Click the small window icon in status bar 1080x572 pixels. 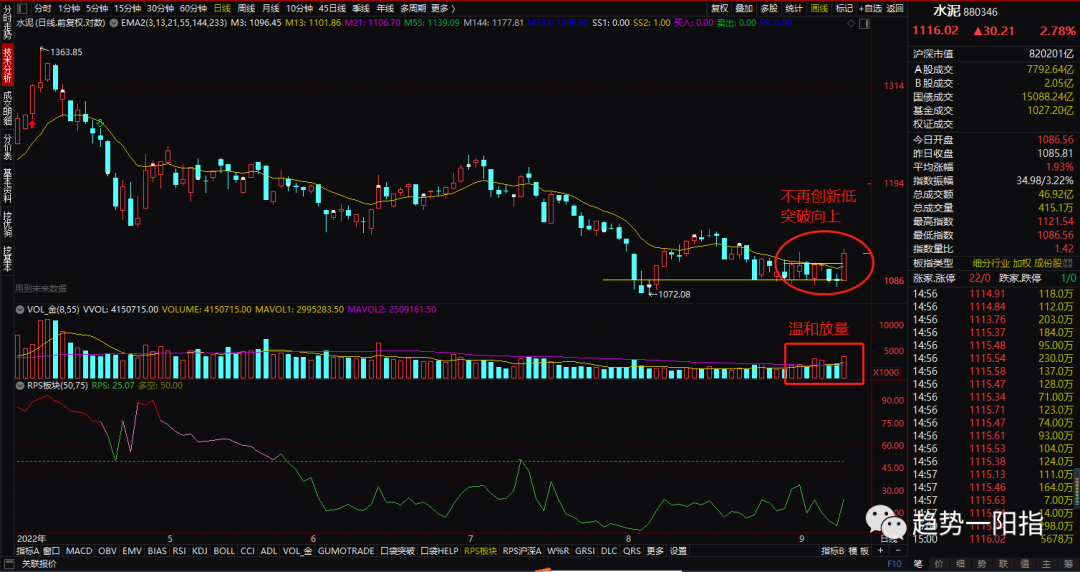click(x=10, y=564)
